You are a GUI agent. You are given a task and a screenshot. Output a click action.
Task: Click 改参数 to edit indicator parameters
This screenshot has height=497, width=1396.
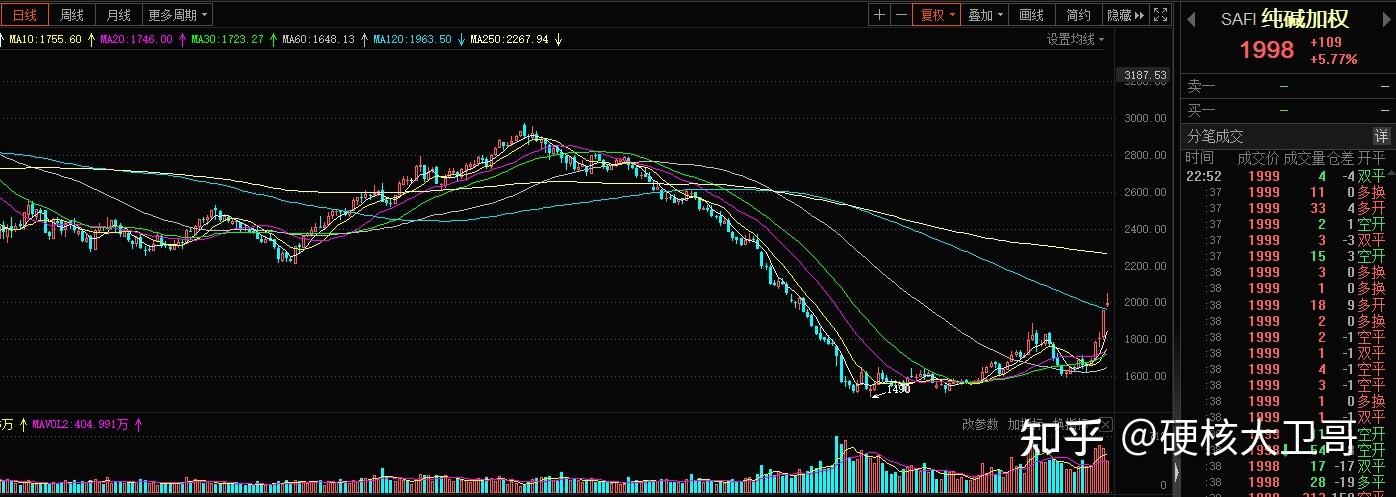(x=980, y=425)
